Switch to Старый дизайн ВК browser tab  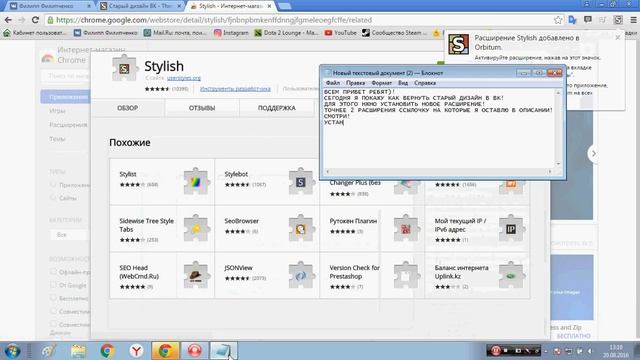(x=141, y=6)
